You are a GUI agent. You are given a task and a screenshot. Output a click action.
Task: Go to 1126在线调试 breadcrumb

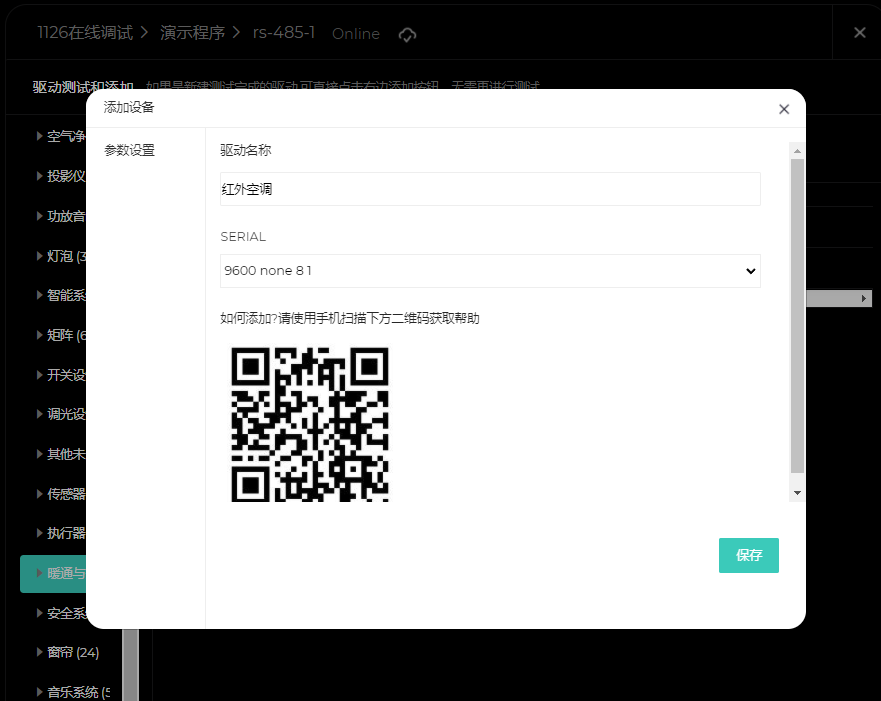click(x=85, y=33)
